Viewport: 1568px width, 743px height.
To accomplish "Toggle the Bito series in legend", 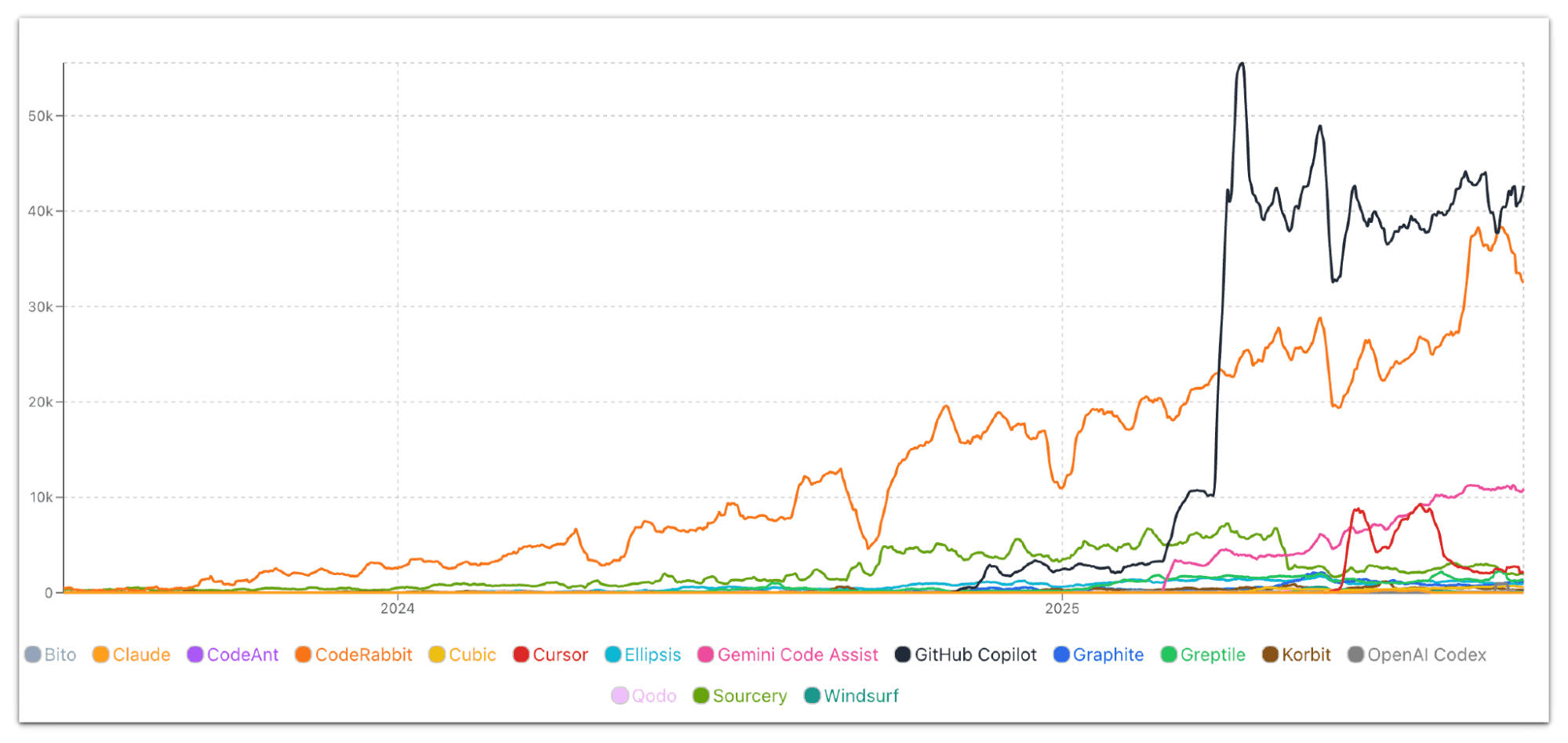I will pyautogui.click(x=51, y=654).
